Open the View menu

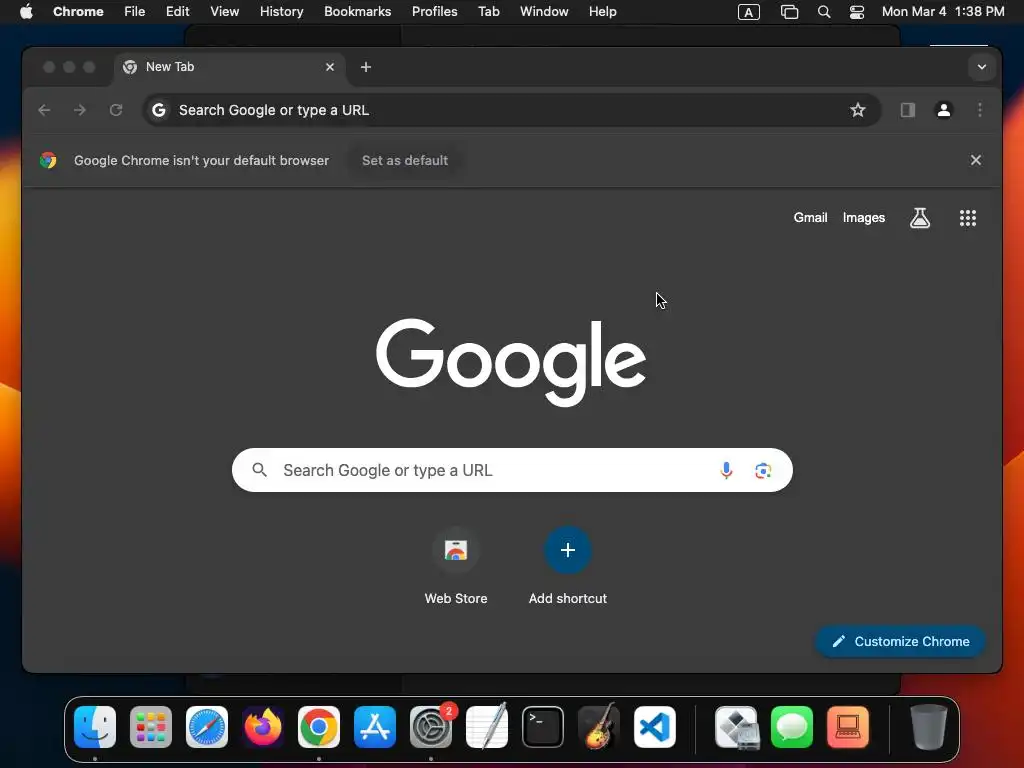225,12
